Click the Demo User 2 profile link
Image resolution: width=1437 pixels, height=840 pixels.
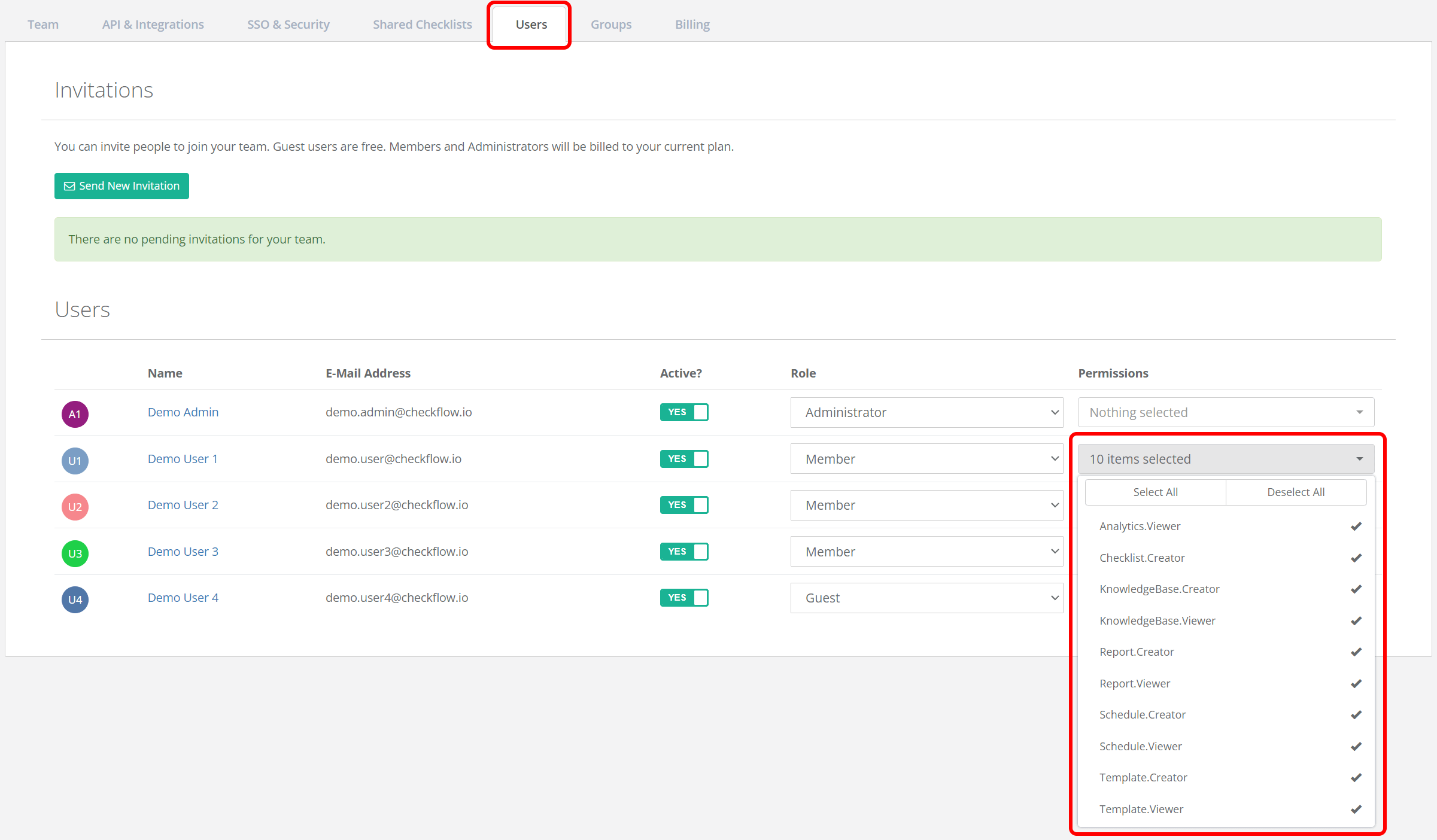click(182, 504)
